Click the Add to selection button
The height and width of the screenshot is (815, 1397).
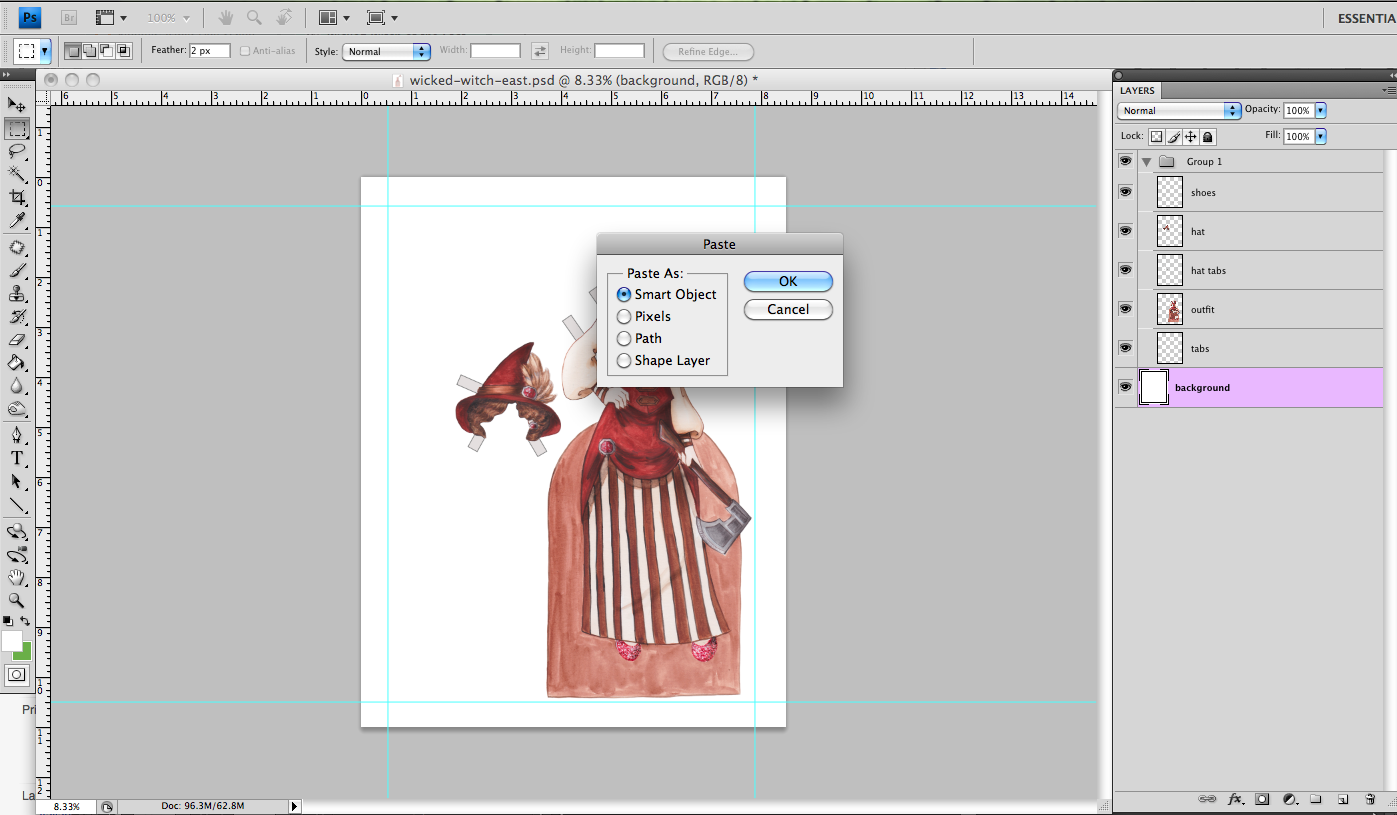(90, 51)
